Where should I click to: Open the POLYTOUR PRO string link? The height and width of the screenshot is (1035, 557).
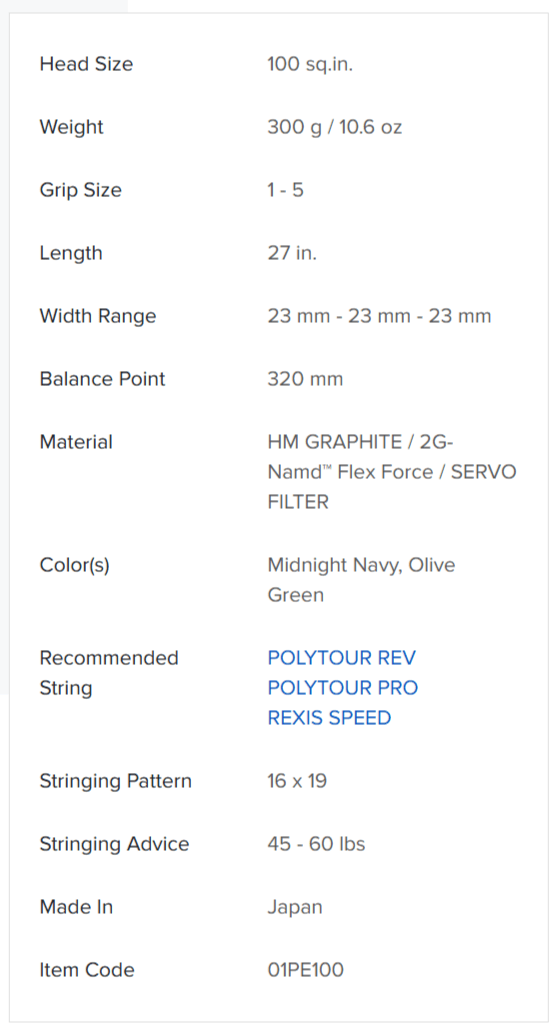tap(343, 688)
